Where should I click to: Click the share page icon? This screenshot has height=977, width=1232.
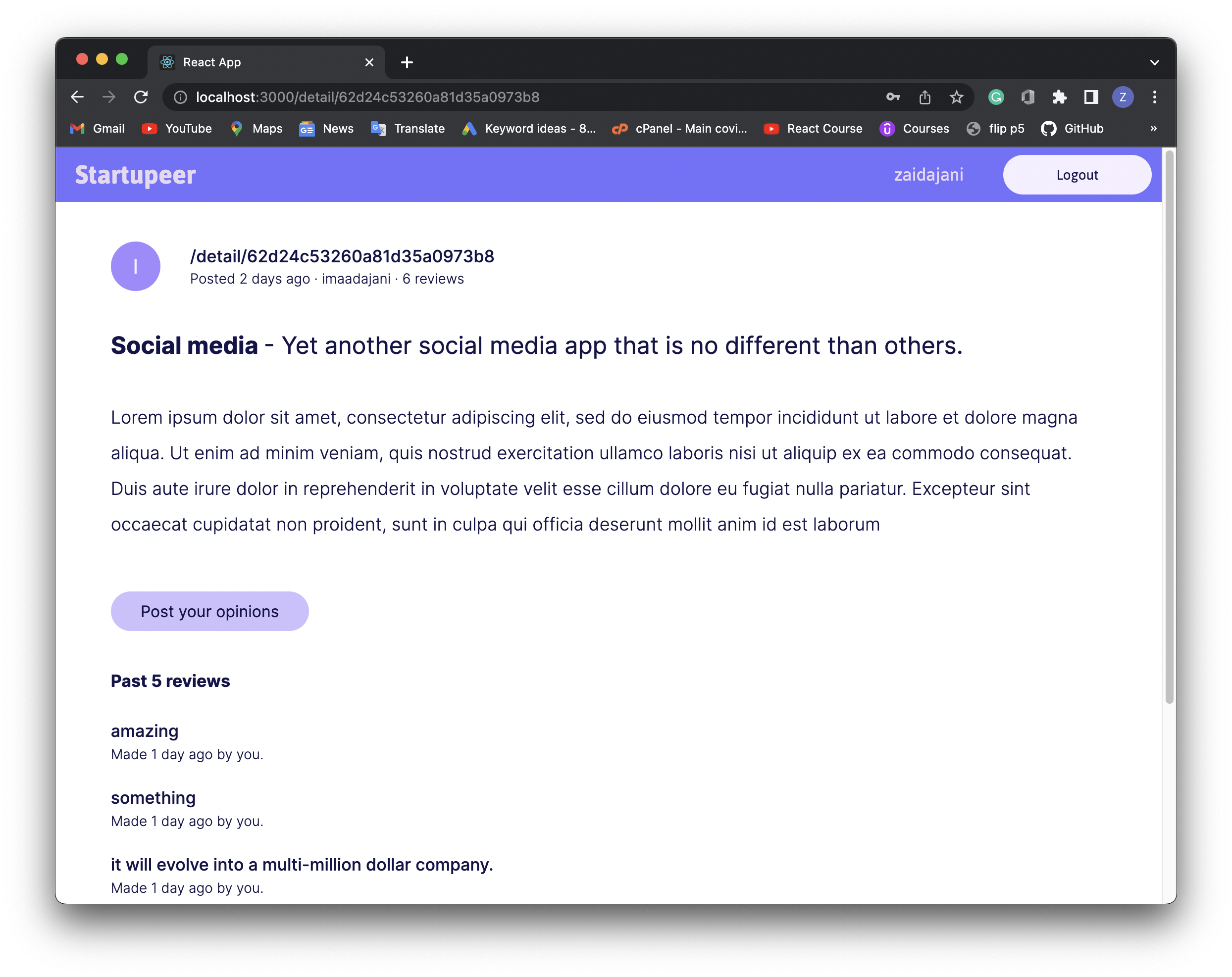tap(924, 97)
